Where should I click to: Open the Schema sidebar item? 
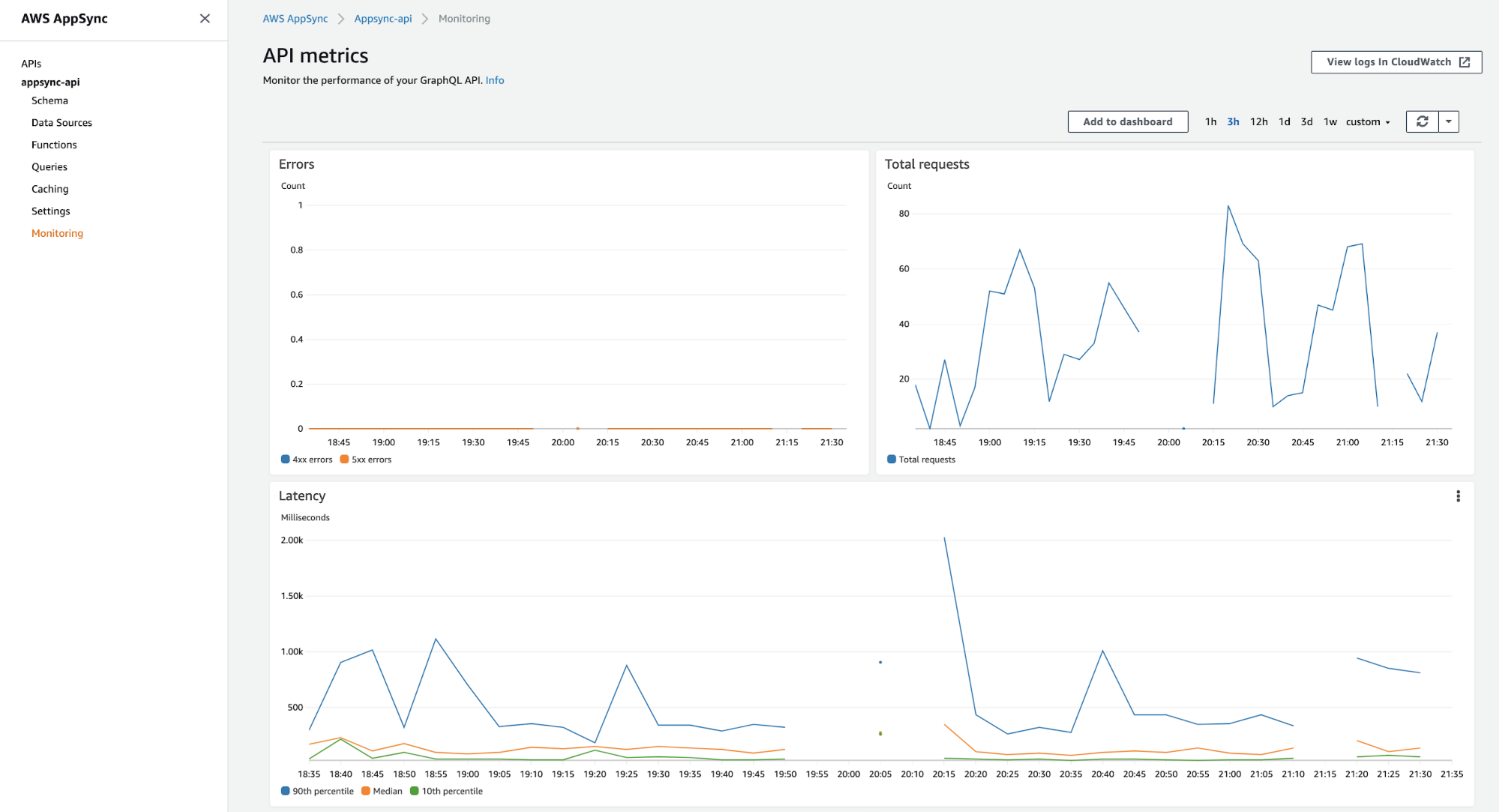pyautogui.click(x=49, y=100)
